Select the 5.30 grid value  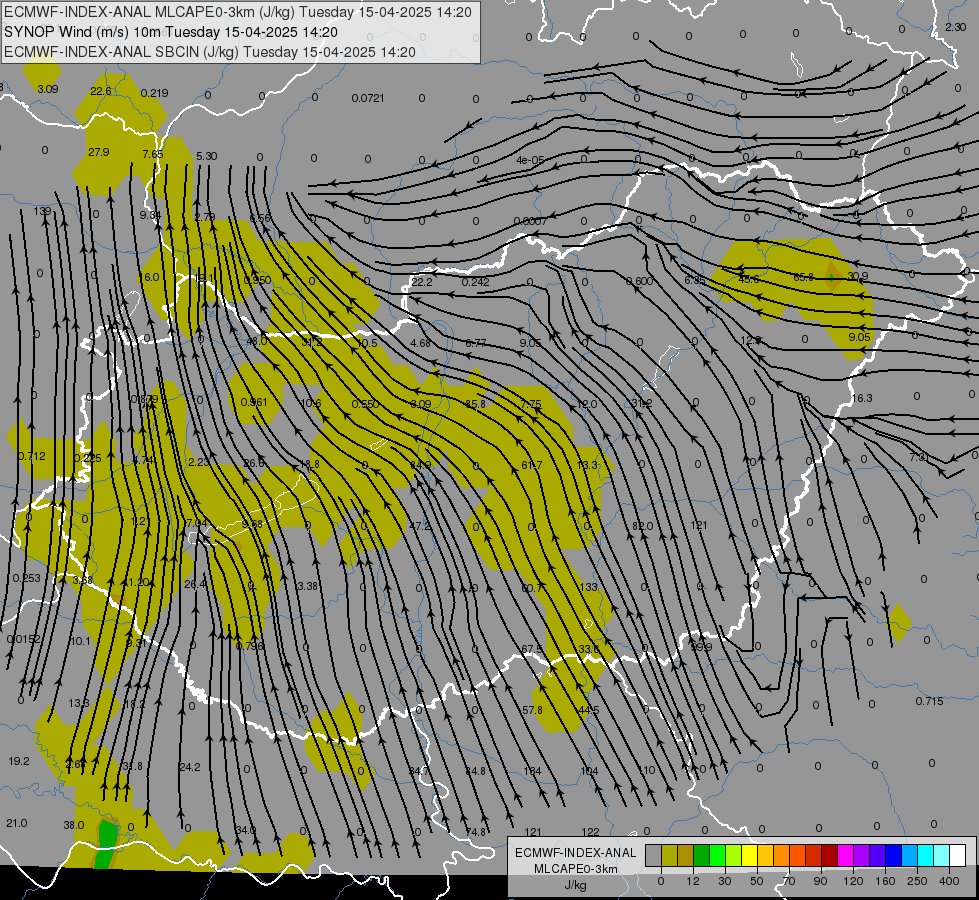(x=207, y=156)
